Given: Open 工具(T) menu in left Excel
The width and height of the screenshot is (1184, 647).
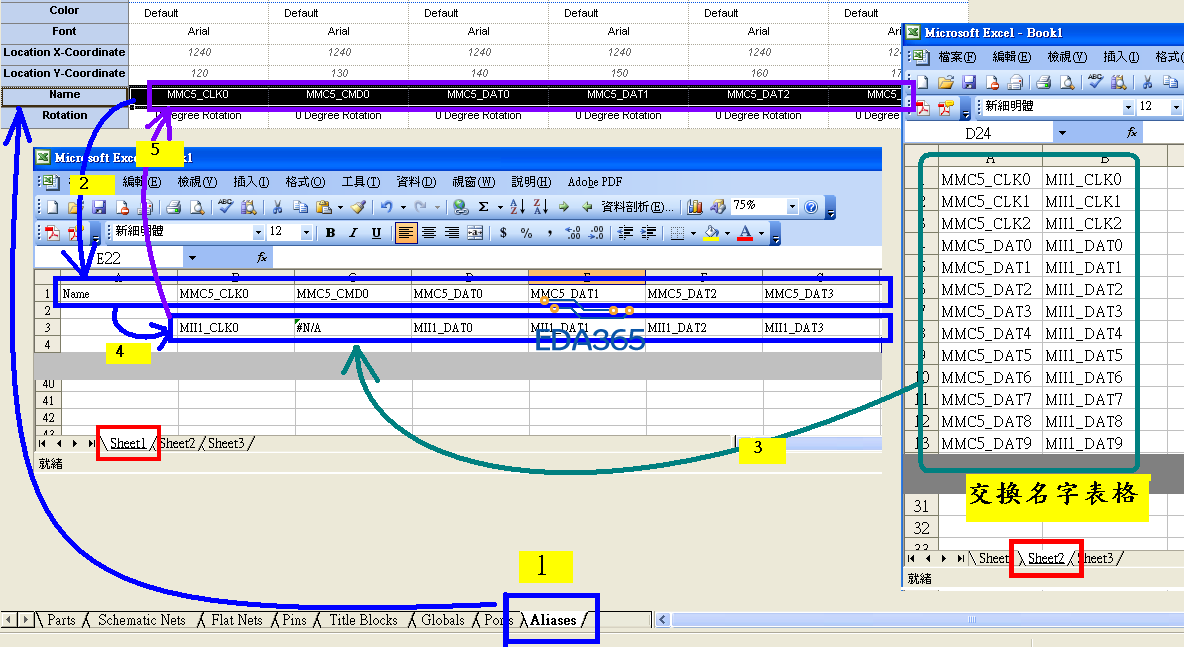Looking at the screenshot, I should (x=360, y=182).
